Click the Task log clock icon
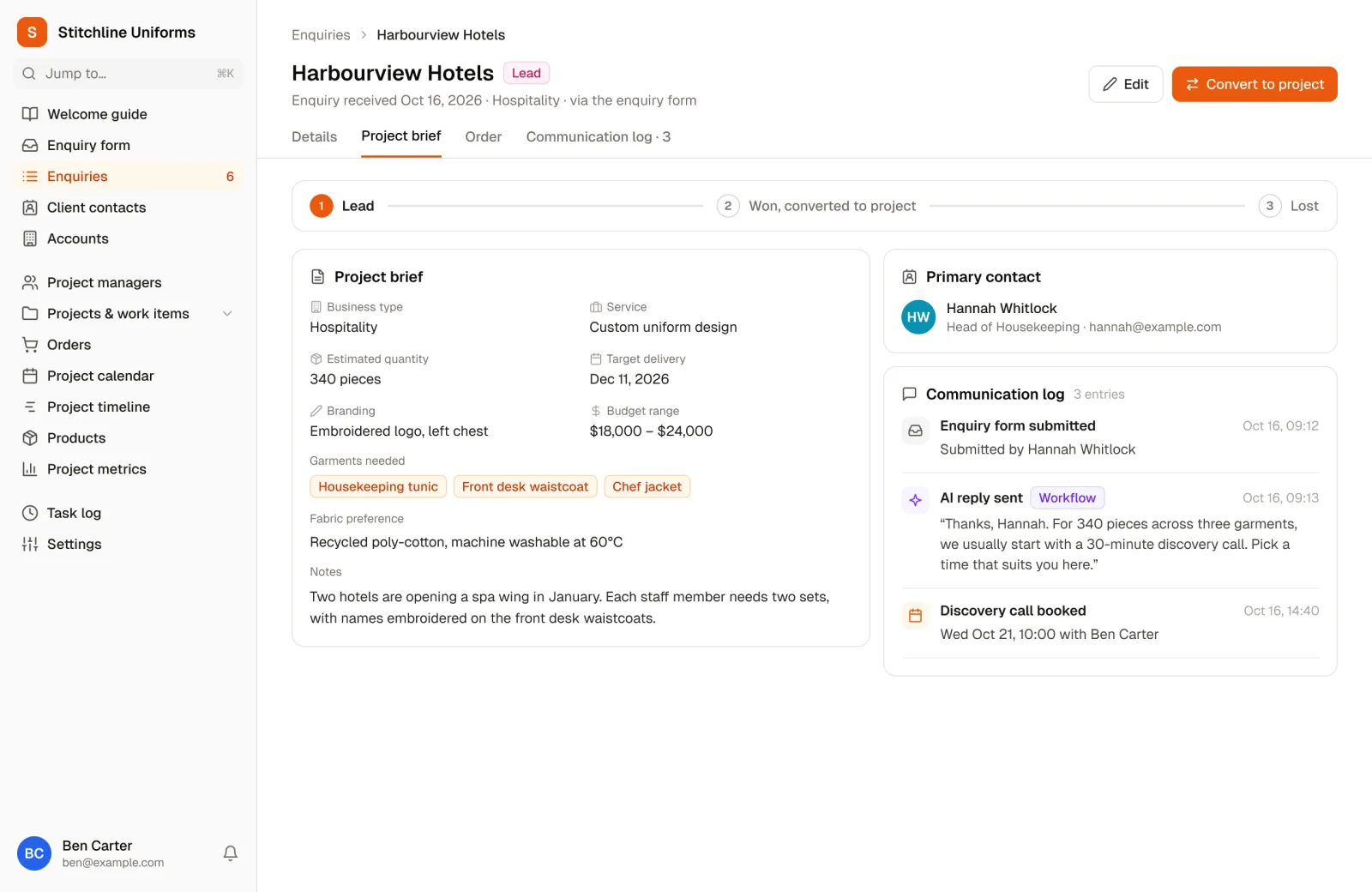The height and width of the screenshot is (892, 1372). (x=30, y=513)
